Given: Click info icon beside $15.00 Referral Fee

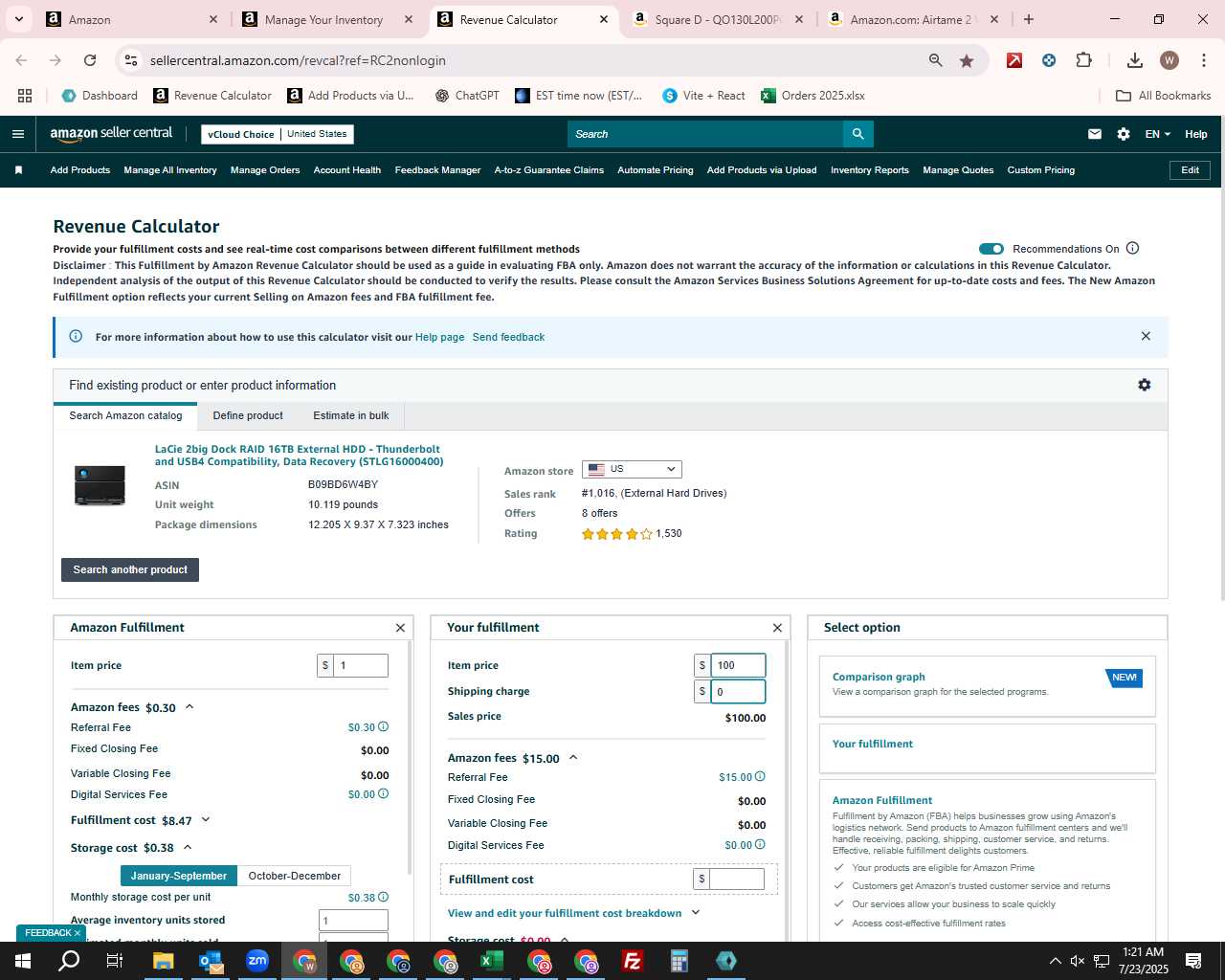Looking at the screenshot, I should [760, 777].
